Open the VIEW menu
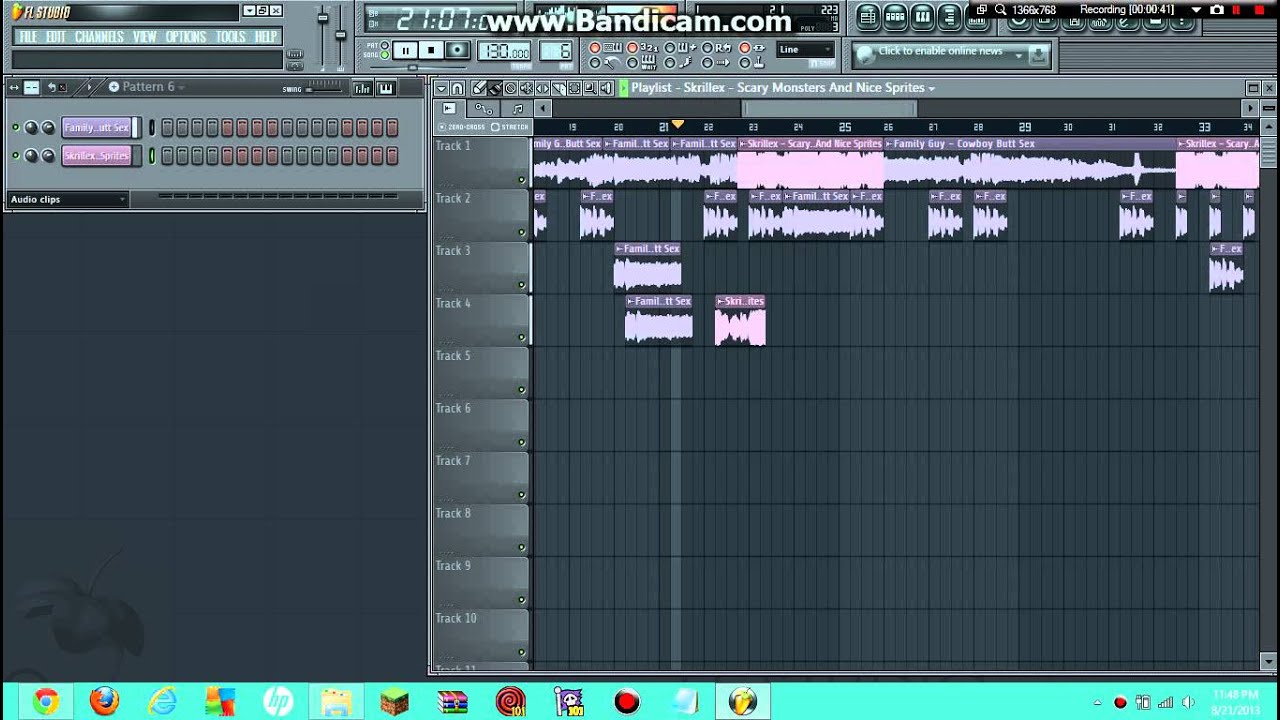Screen dimensions: 1280x720 (145, 37)
